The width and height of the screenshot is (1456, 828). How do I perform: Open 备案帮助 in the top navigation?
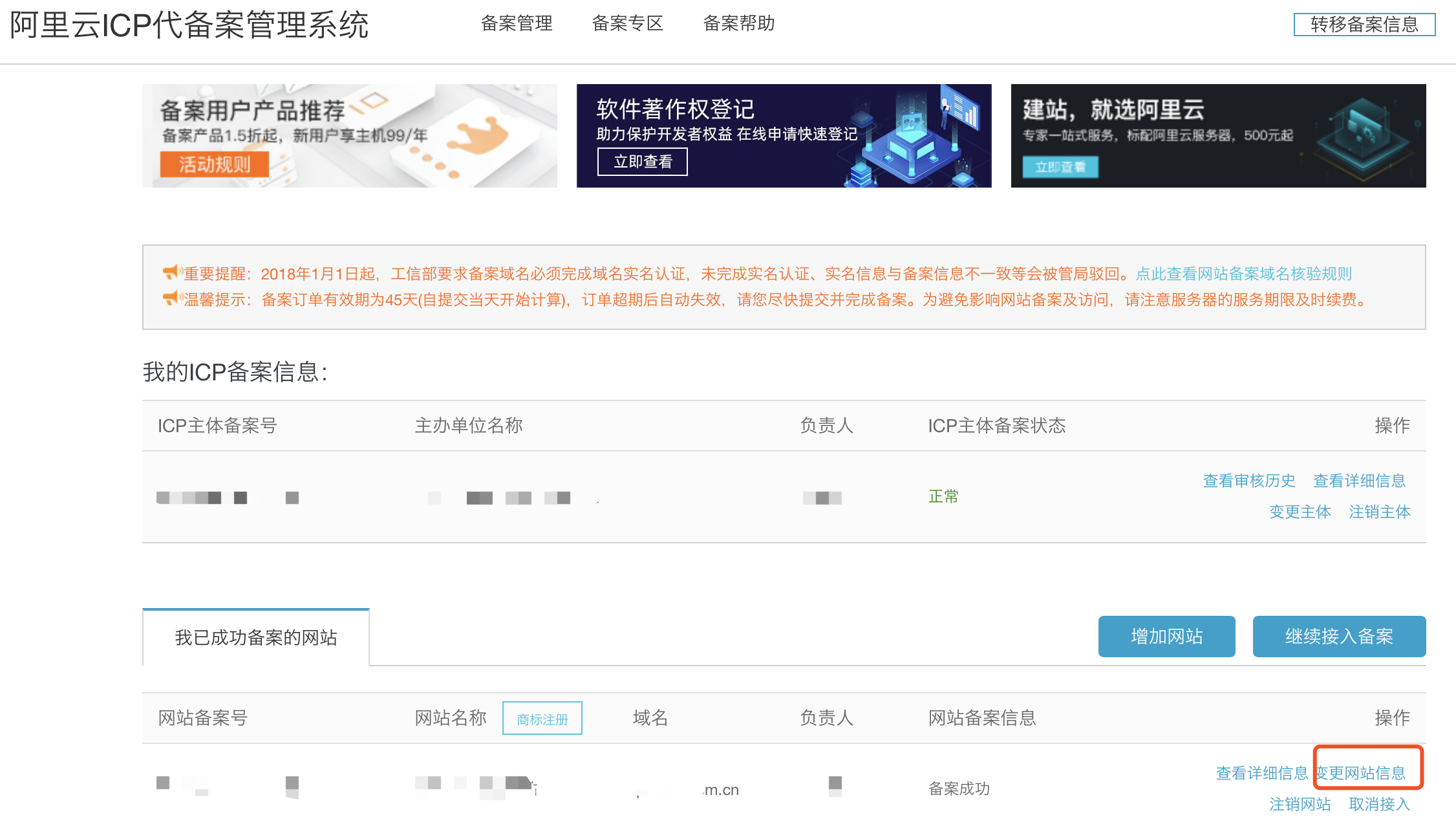tap(739, 23)
